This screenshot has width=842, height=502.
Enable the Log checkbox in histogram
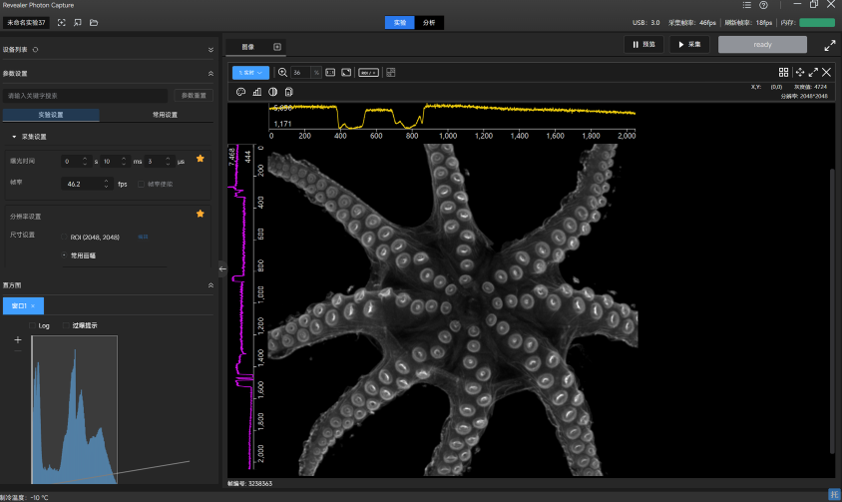pyautogui.click(x=33, y=325)
